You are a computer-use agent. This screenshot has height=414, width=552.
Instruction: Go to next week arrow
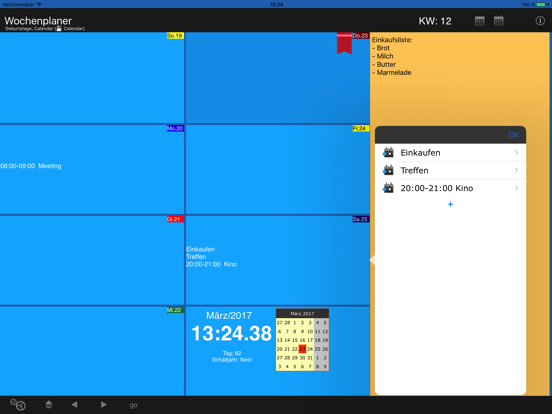point(103,404)
